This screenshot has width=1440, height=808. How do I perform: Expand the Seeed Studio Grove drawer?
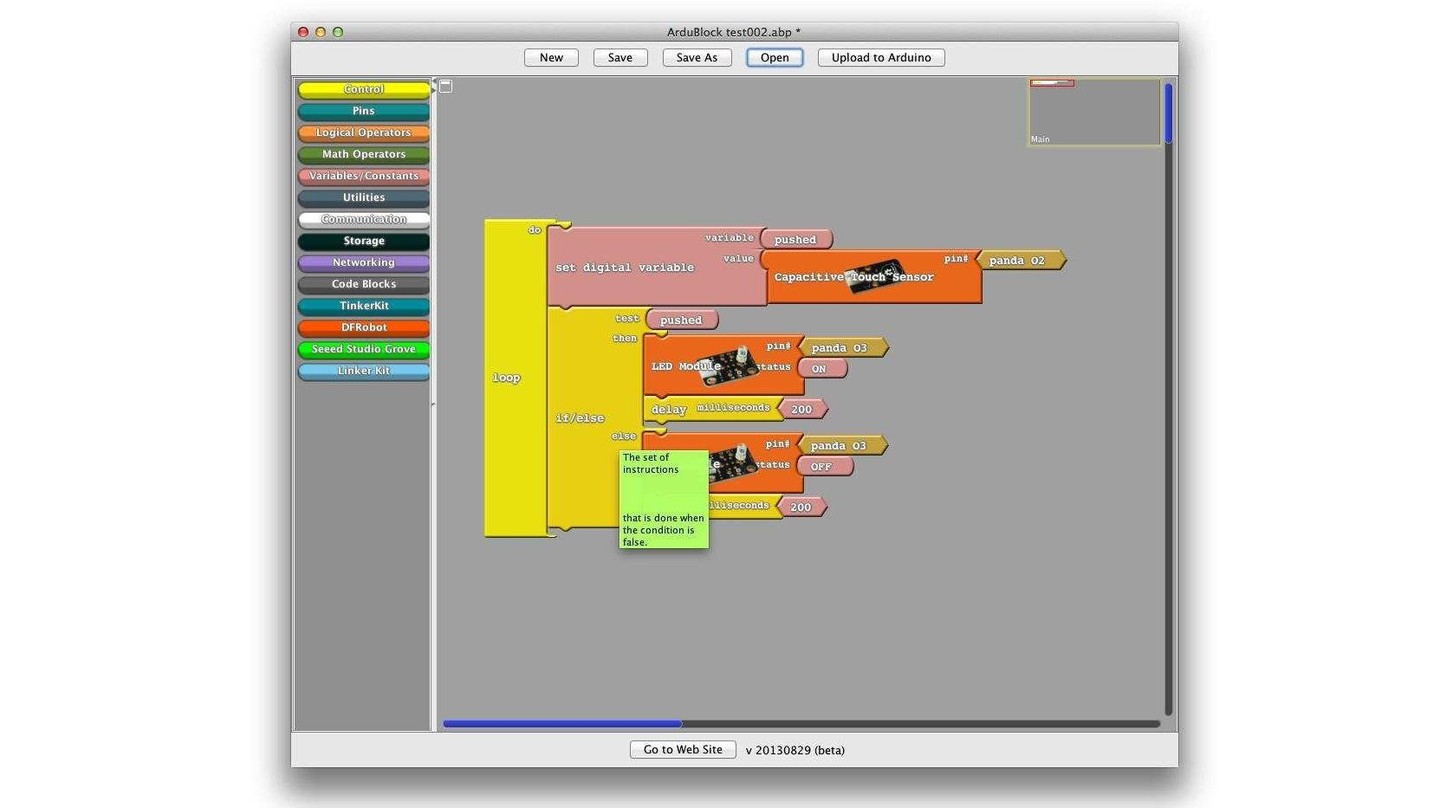[x=364, y=350]
